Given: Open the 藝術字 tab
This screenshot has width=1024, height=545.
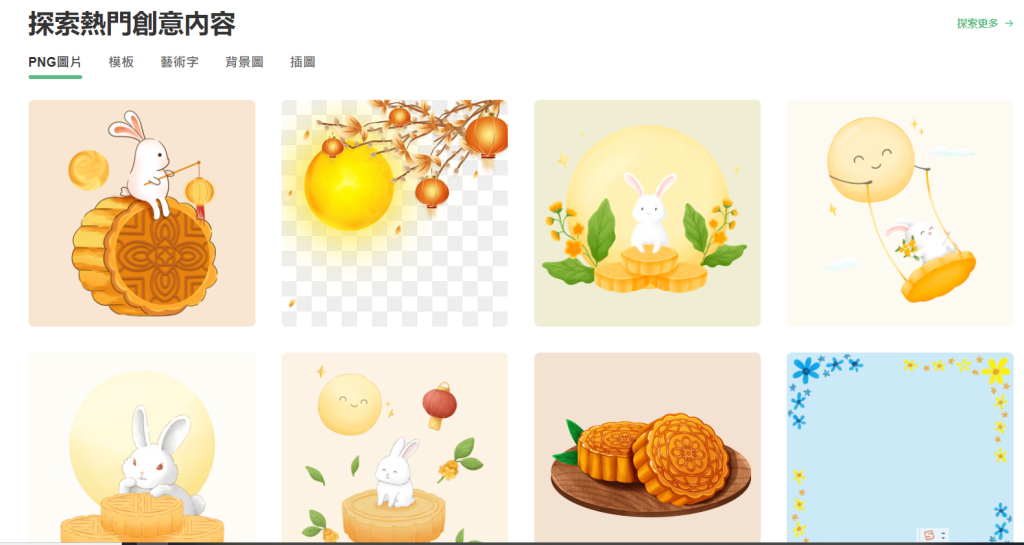Looking at the screenshot, I should [x=180, y=62].
